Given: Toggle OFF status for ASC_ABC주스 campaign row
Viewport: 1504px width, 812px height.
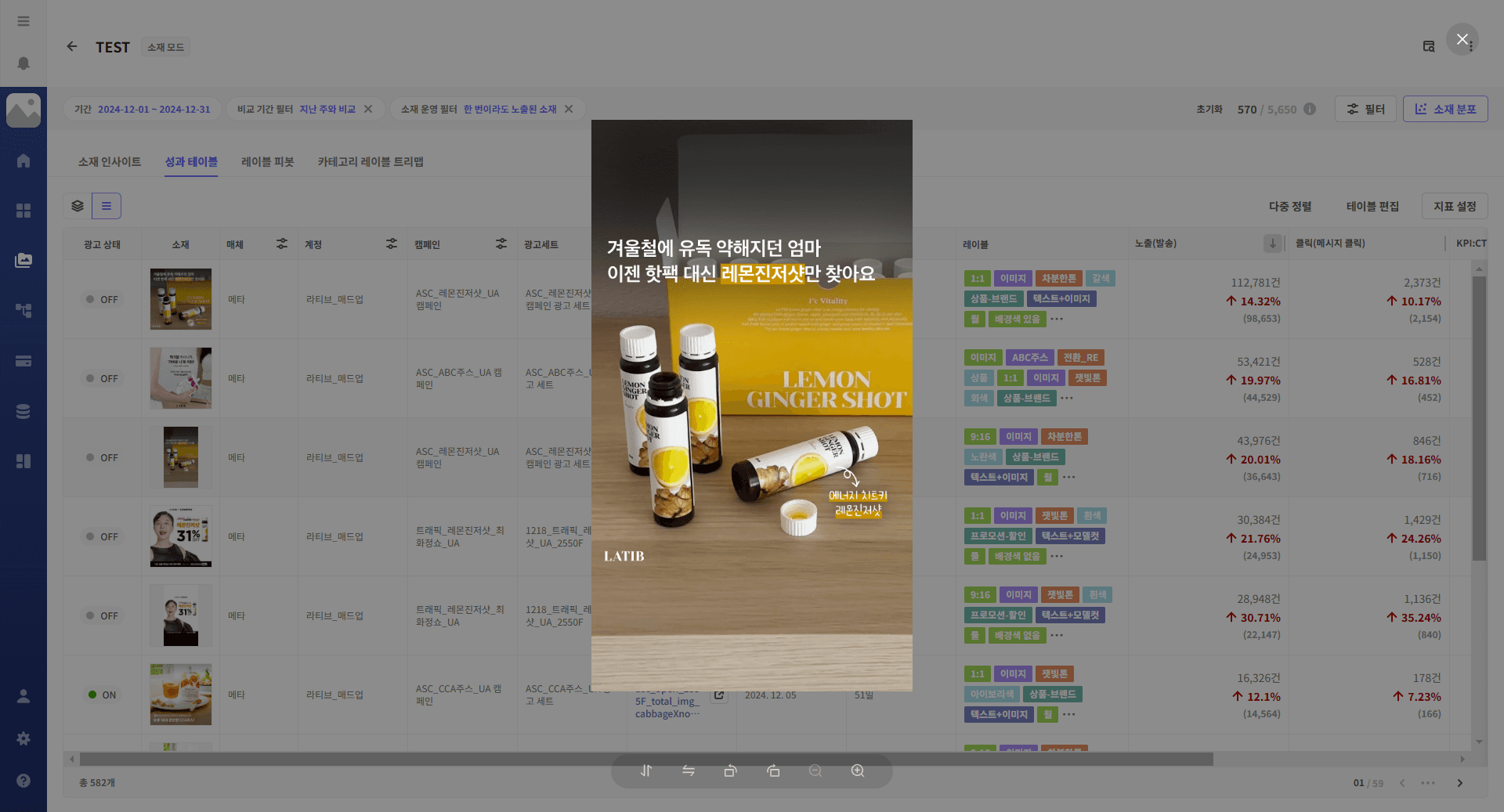Looking at the screenshot, I should pyautogui.click(x=102, y=378).
